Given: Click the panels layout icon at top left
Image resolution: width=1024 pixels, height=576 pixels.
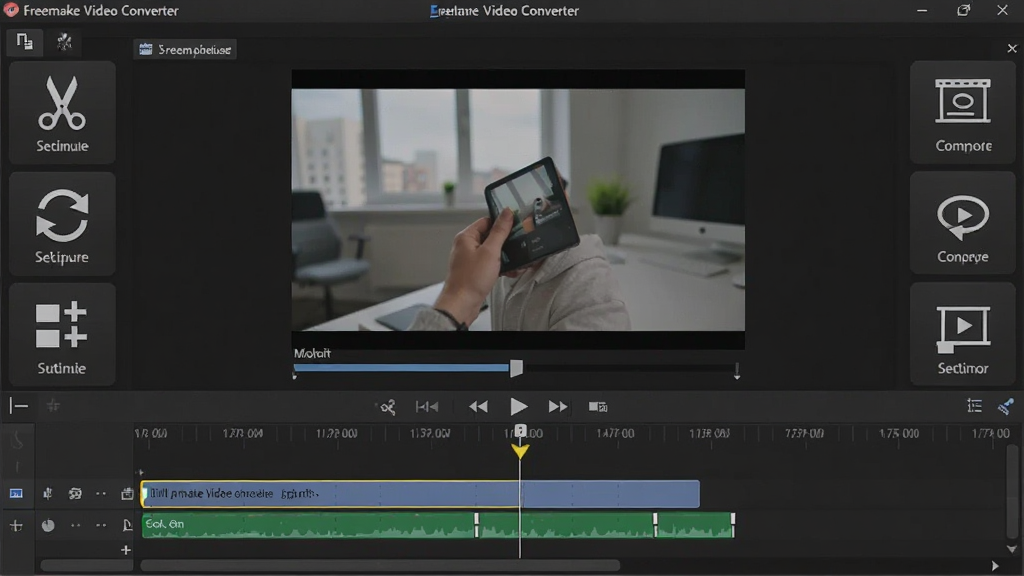Looking at the screenshot, I should (25, 42).
